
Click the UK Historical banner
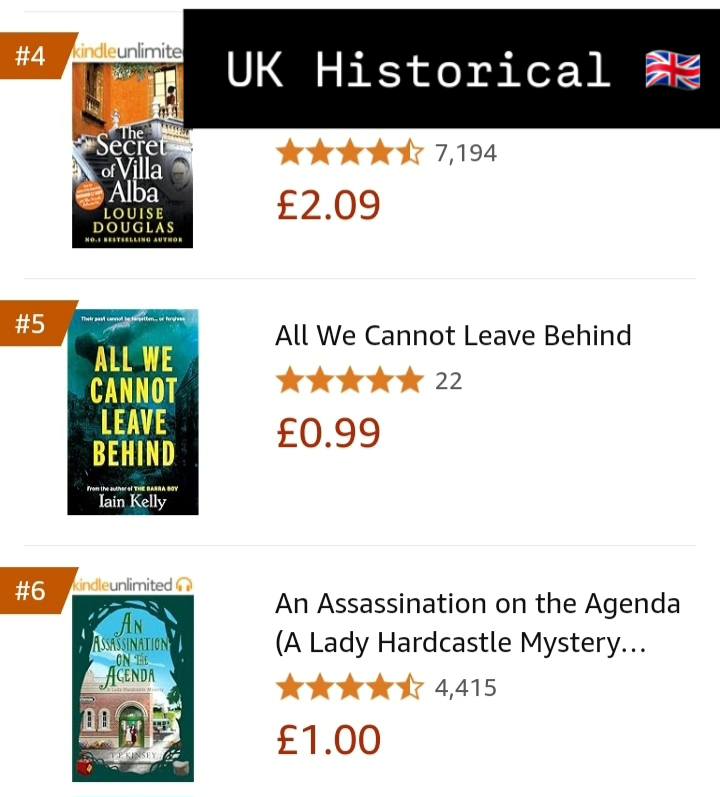418,70
